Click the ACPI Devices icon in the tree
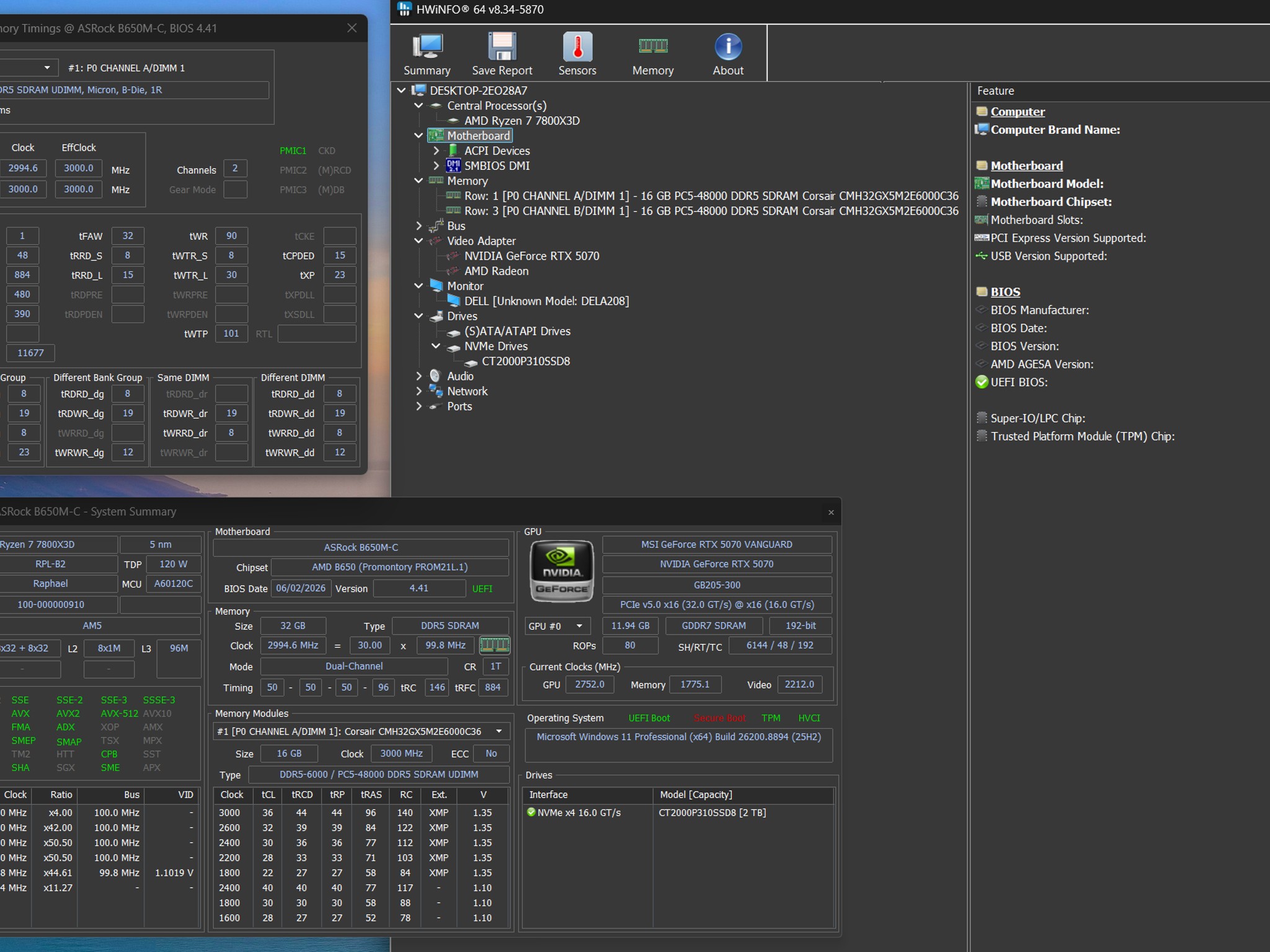 453,151
